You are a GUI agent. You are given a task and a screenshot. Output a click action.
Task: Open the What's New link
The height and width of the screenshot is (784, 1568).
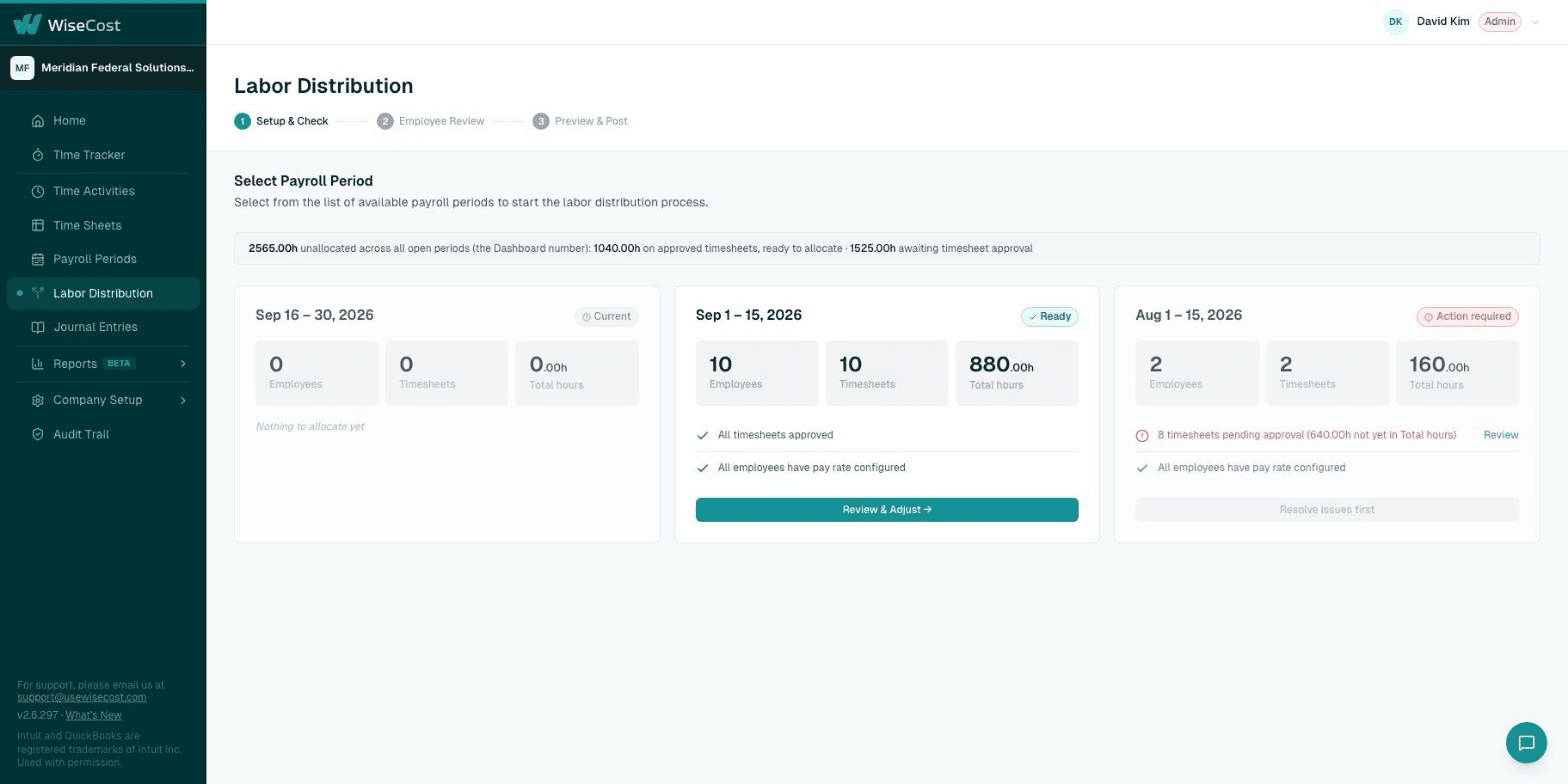(93, 715)
